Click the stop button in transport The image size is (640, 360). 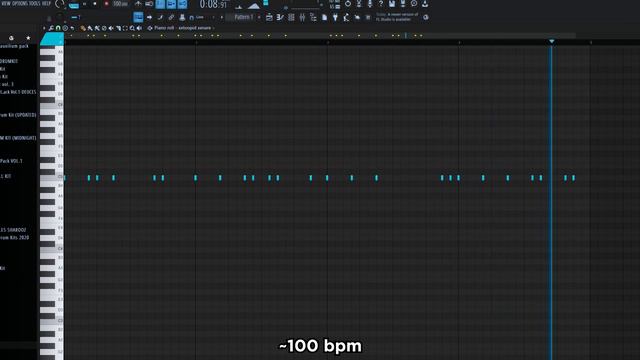coord(95,4)
